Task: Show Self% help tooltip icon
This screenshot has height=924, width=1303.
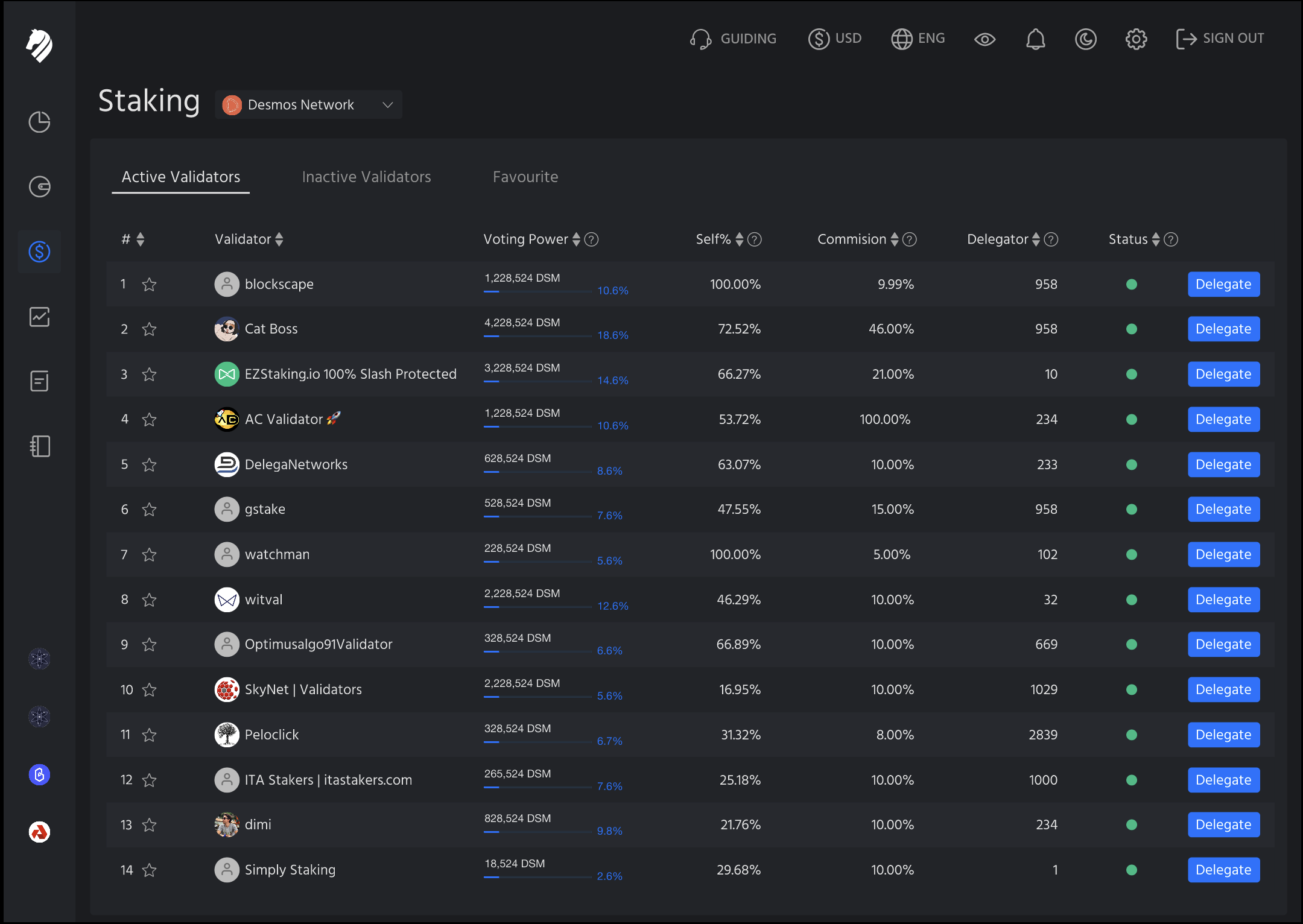Action: click(755, 239)
